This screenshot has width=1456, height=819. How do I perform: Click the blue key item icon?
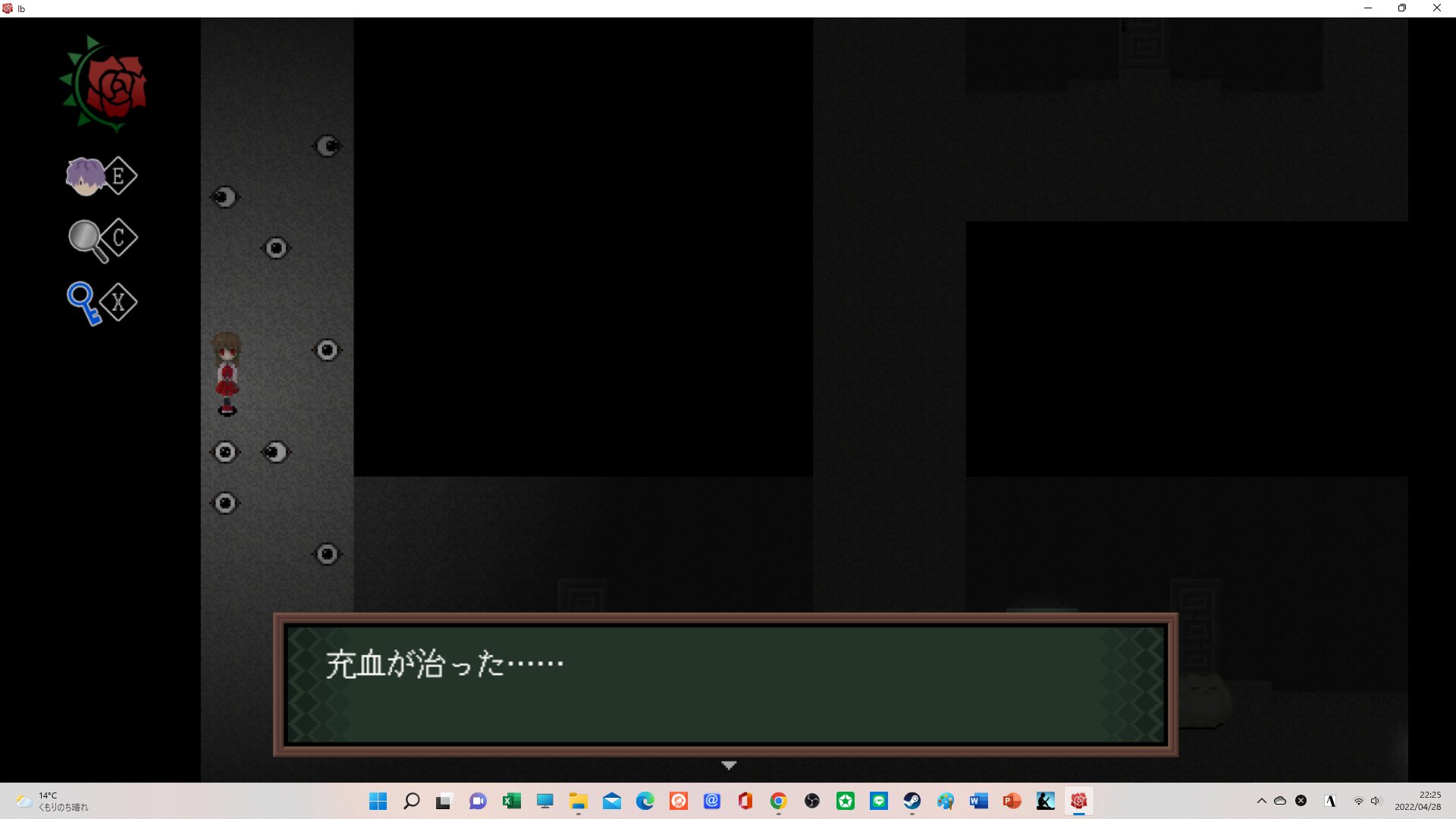pos(83,303)
